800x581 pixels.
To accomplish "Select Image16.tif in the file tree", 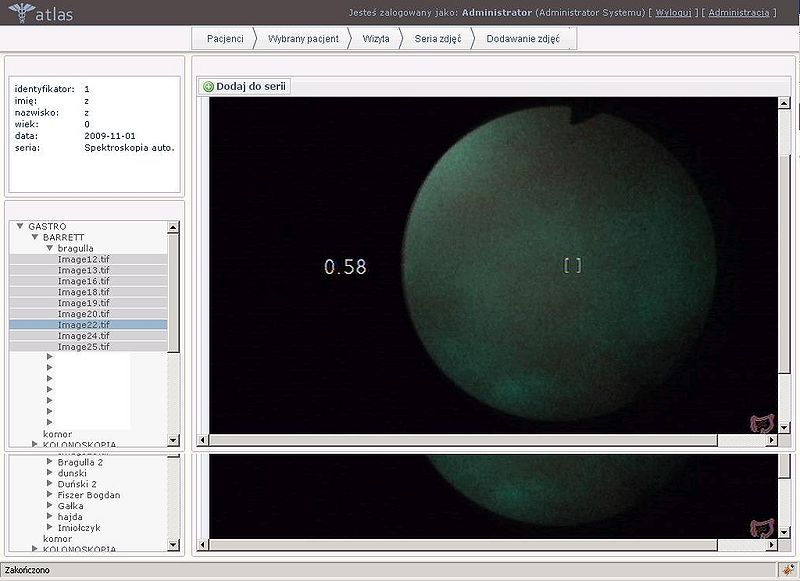I will [84, 281].
